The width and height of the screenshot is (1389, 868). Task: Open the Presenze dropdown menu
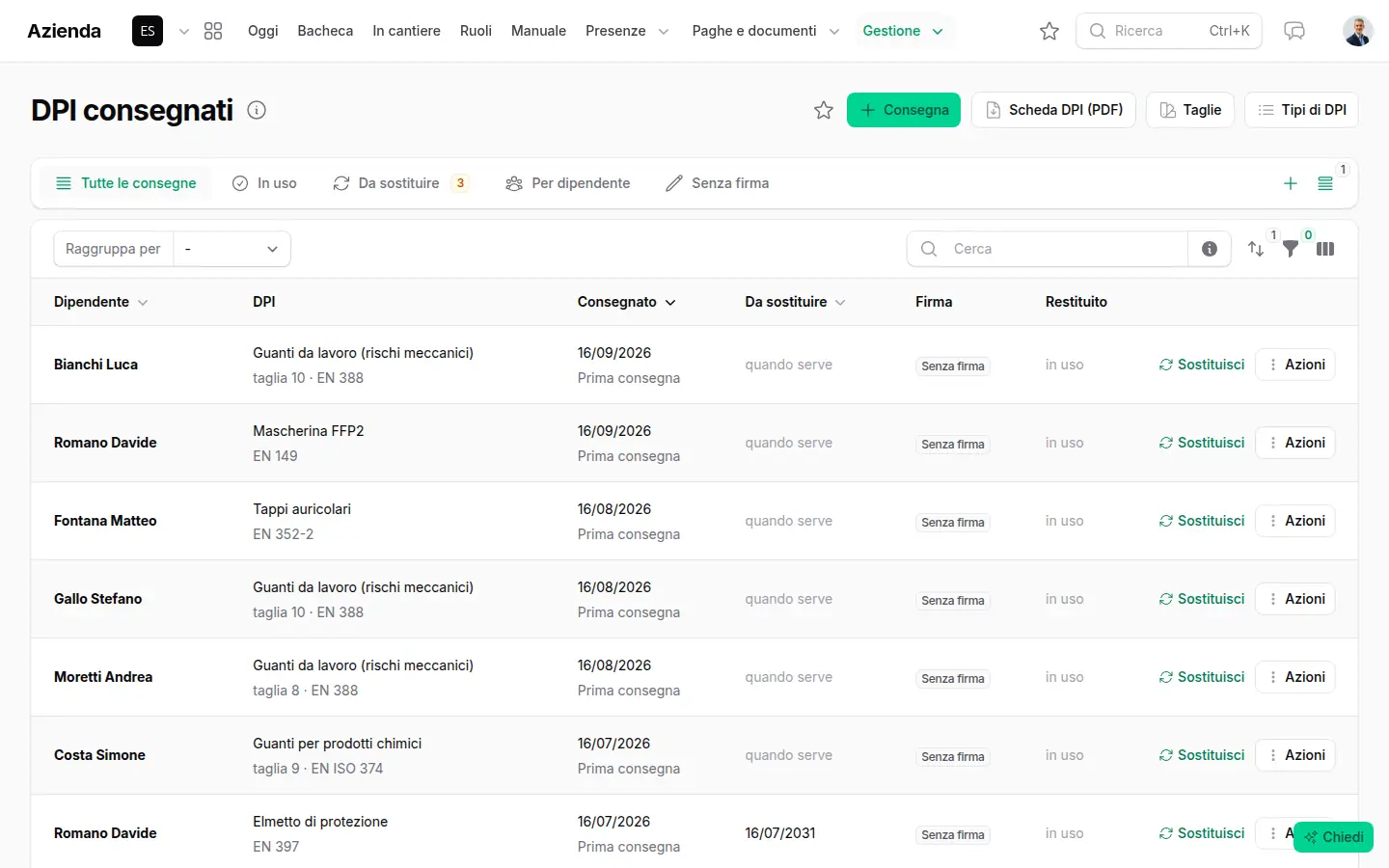pyautogui.click(x=627, y=31)
